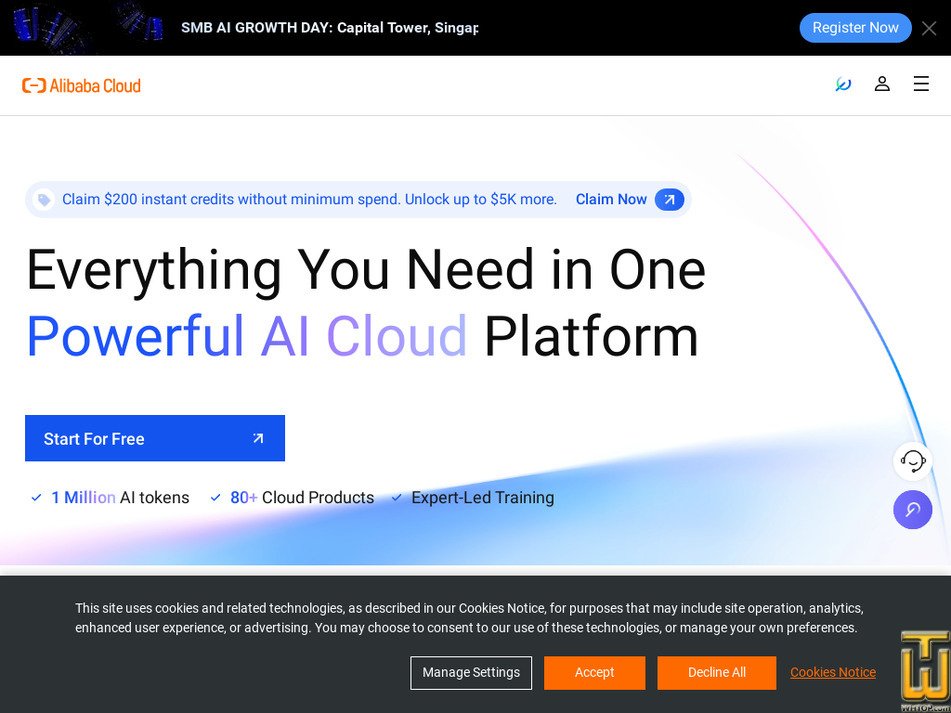This screenshot has height=713, width=951.
Task: Open the hamburger navigation menu
Action: pos(921,84)
